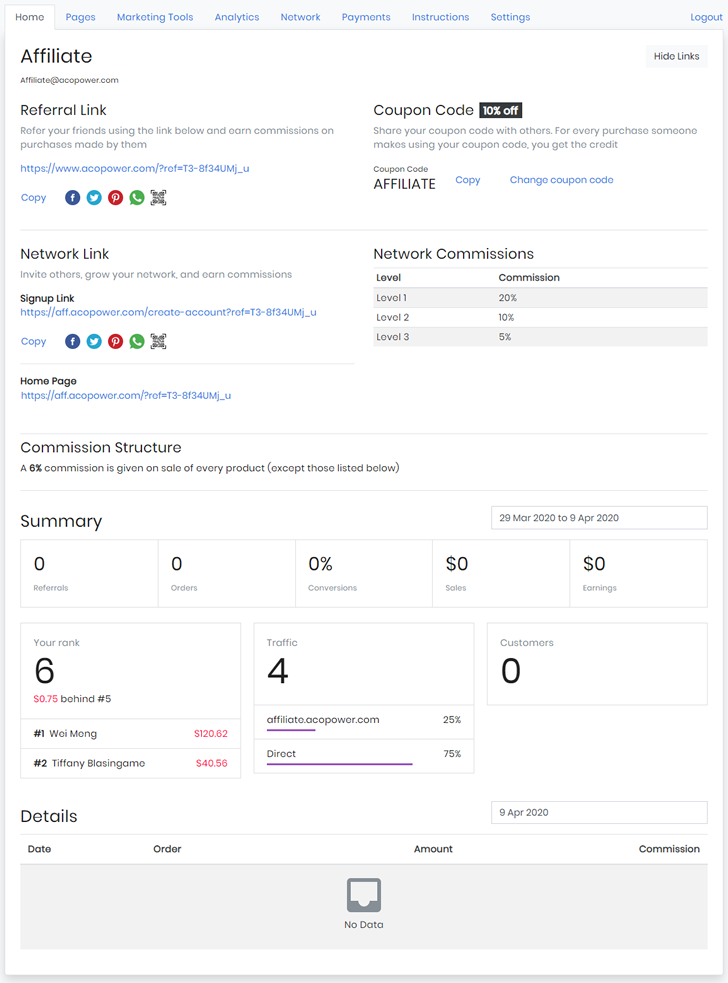Click Hide Links button
This screenshot has width=728, height=983.
(x=676, y=57)
